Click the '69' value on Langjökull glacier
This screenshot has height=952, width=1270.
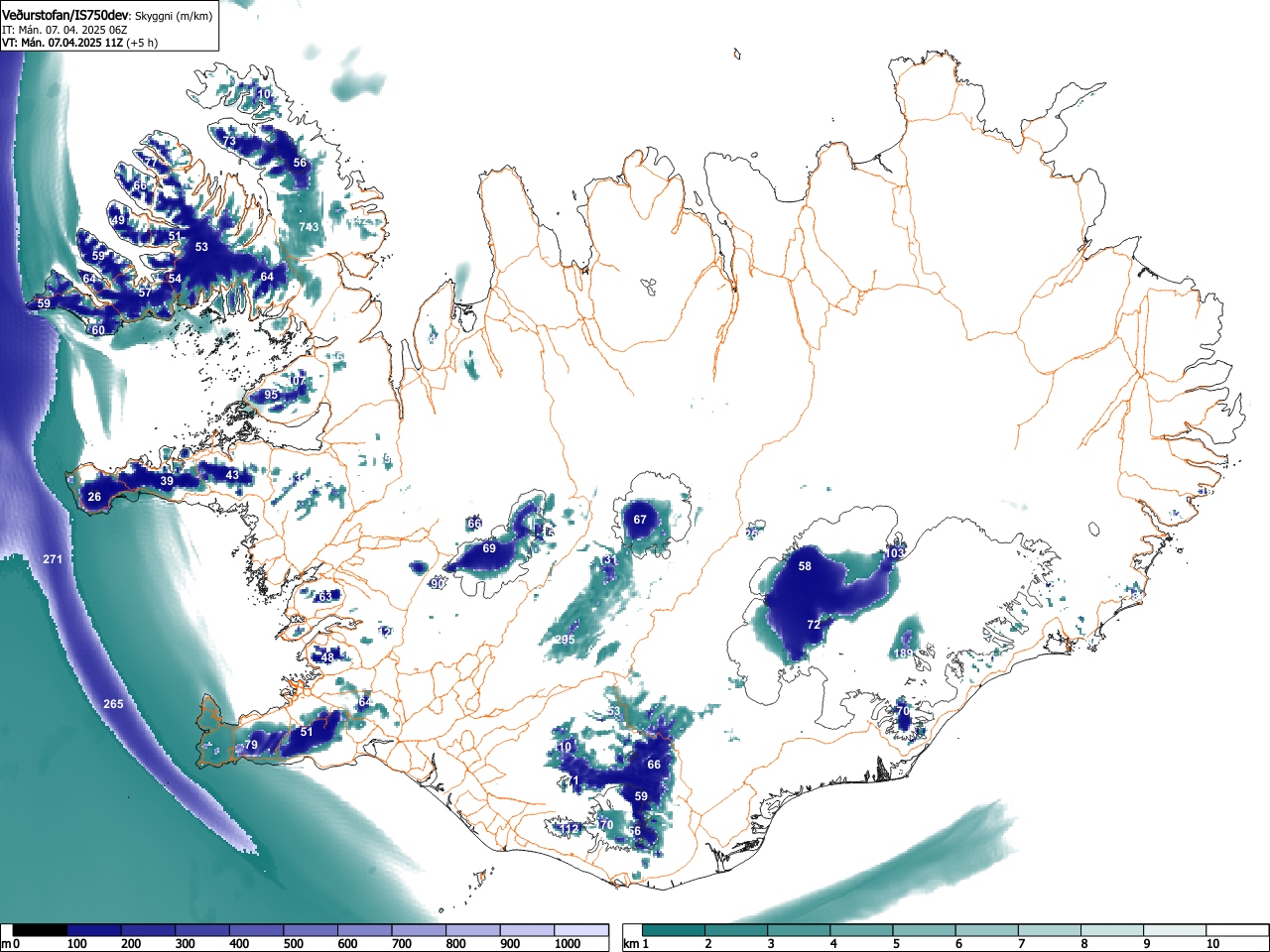489,548
